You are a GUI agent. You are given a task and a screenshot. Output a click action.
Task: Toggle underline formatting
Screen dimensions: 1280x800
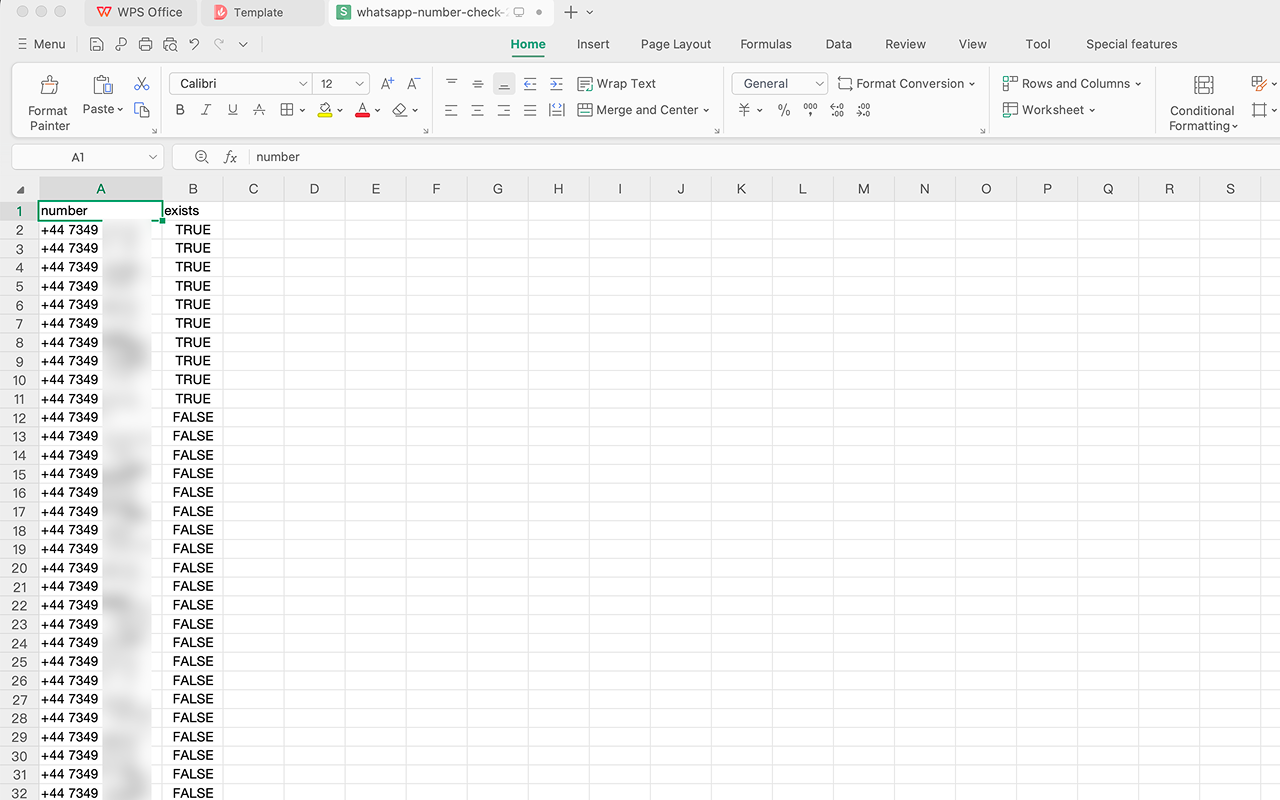point(232,110)
